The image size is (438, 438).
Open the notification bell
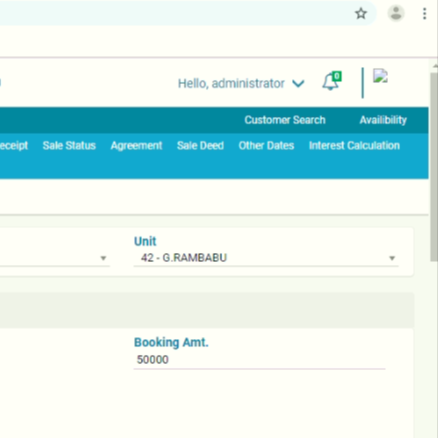[330, 82]
